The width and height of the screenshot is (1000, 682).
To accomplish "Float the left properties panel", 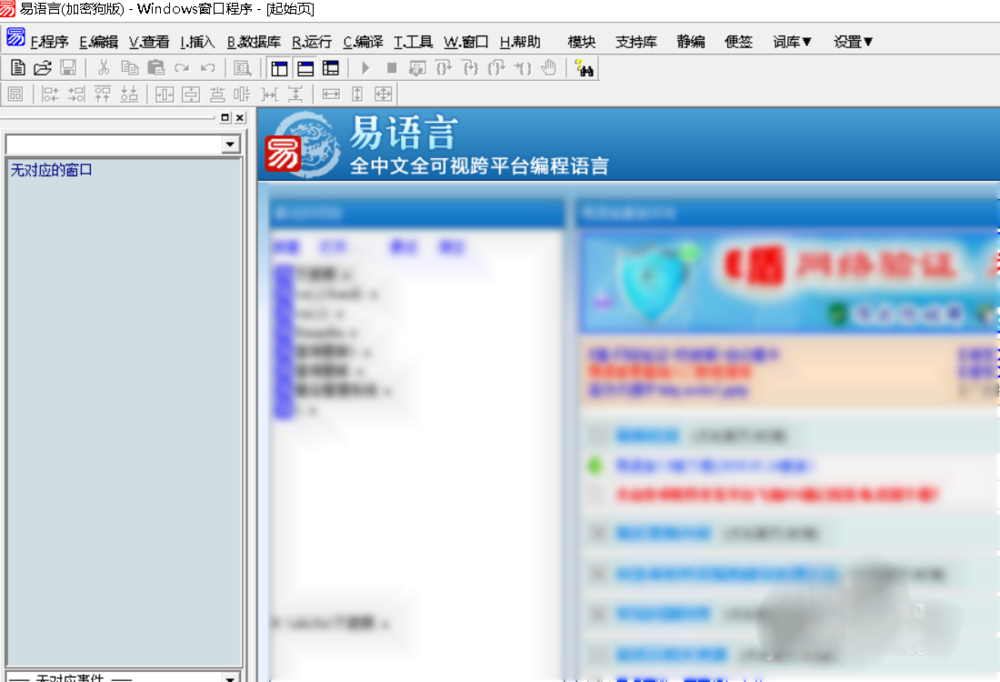I will [224, 117].
